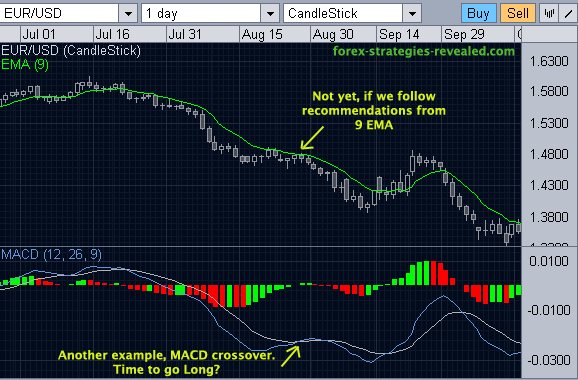Image resolution: width=578 pixels, height=380 pixels.
Task: Open the forex-strategies-revealed.com link
Action: tap(424, 51)
